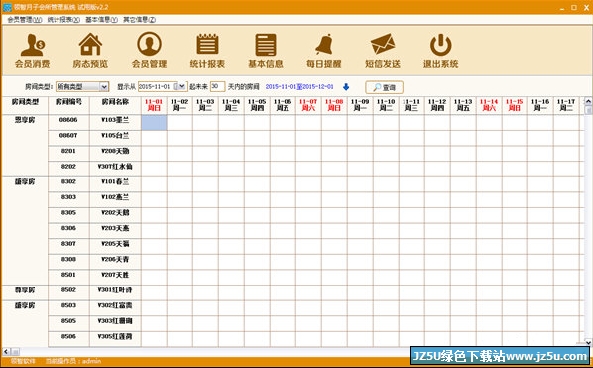Click the 退出系统 power icon

441,51
